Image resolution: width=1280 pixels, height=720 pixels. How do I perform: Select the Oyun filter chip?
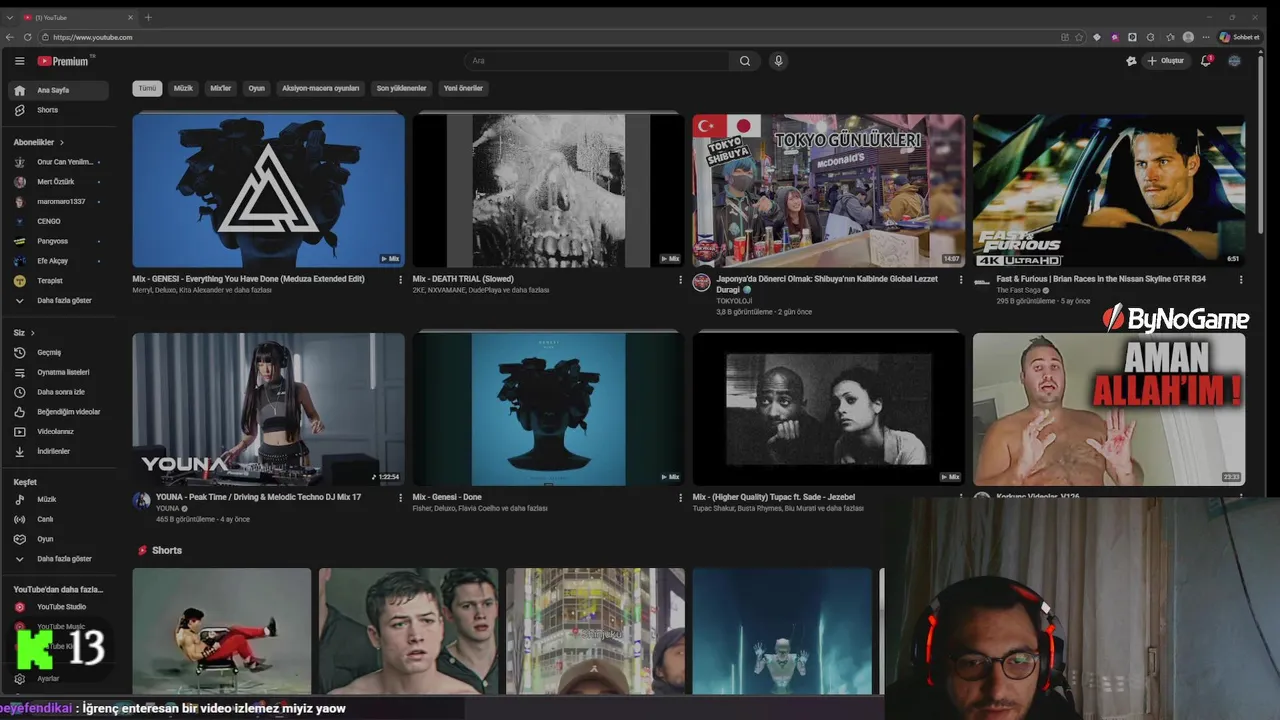point(257,88)
